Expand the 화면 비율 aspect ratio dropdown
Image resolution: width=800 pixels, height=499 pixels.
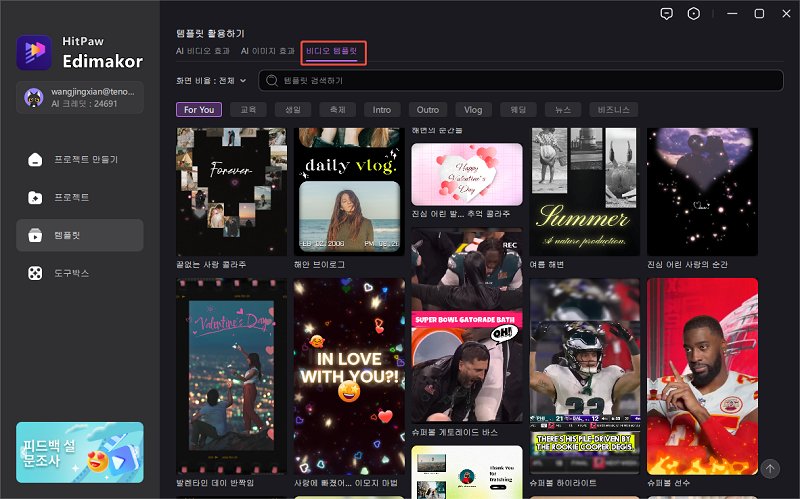(x=211, y=81)
